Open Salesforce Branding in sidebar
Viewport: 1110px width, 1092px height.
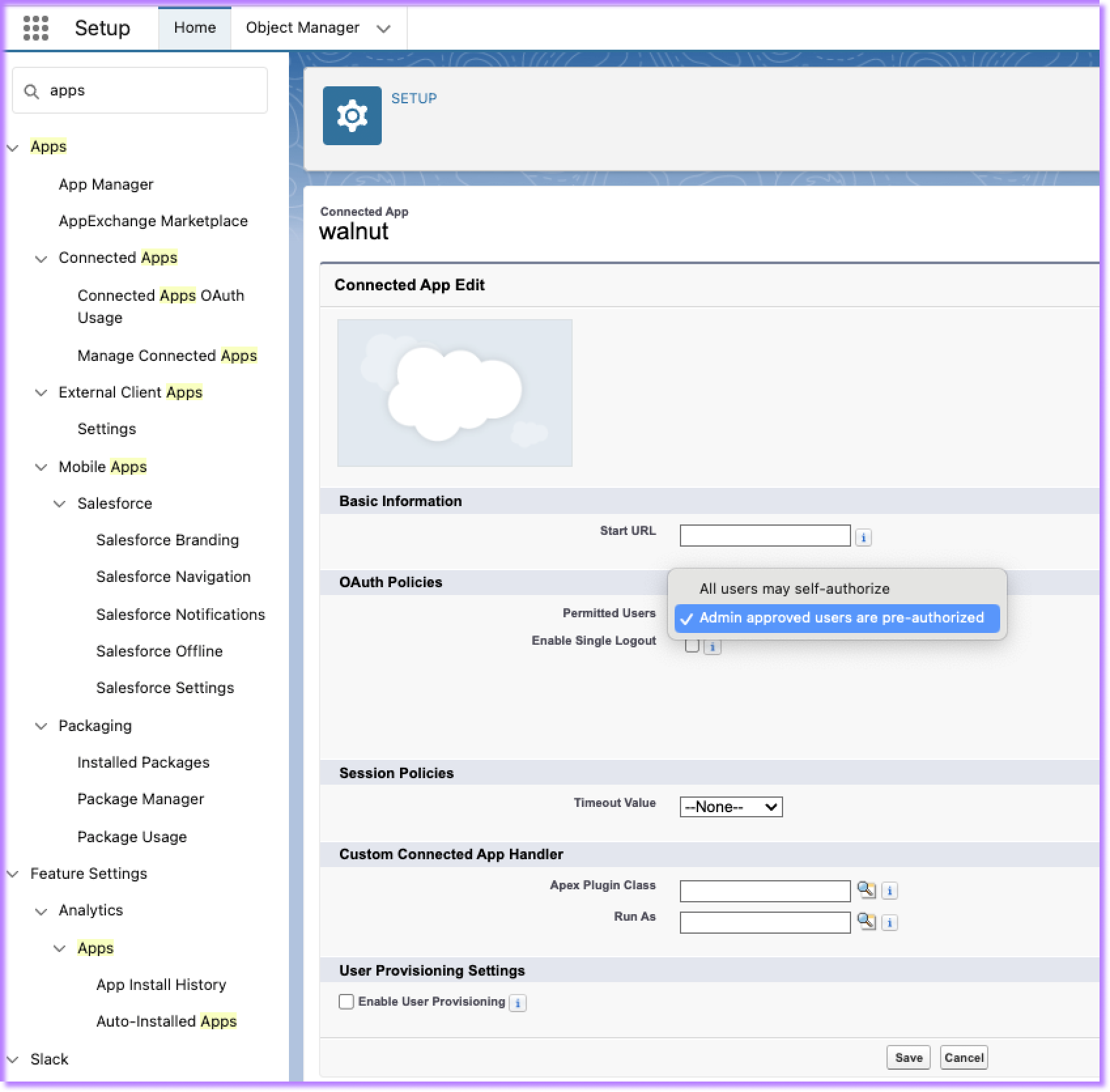pyautogui.click(x=167, y=540)
